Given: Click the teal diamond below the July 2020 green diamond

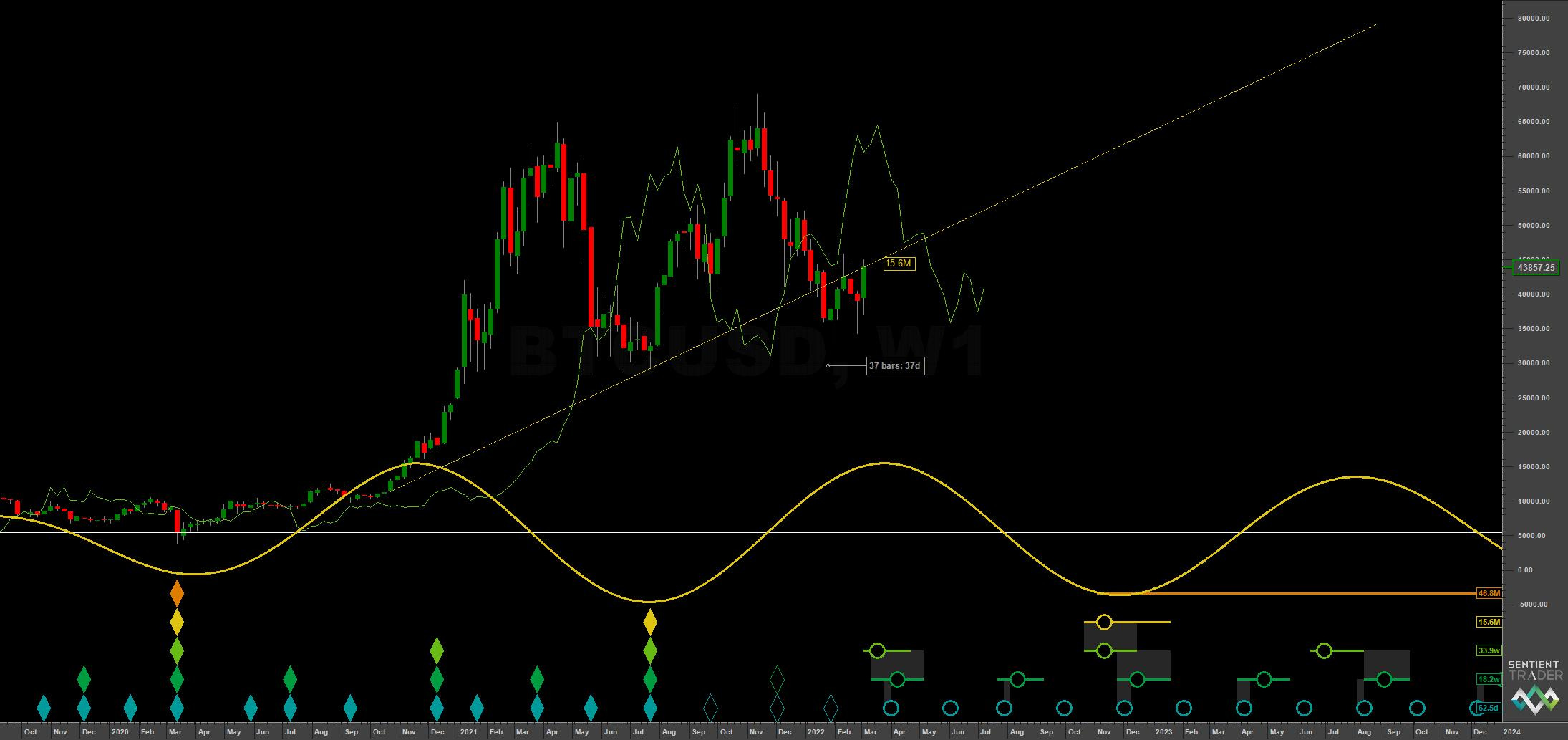Looking at the screenshot, I should pos(290,708).
